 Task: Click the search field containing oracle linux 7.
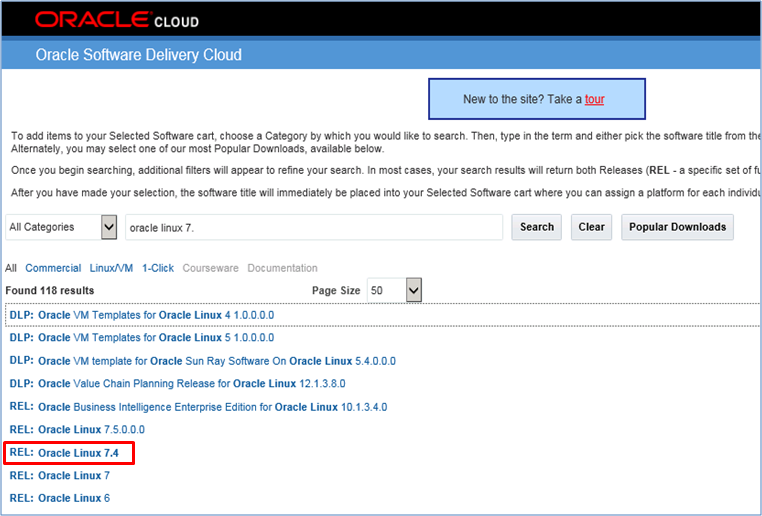pos(314,227)
